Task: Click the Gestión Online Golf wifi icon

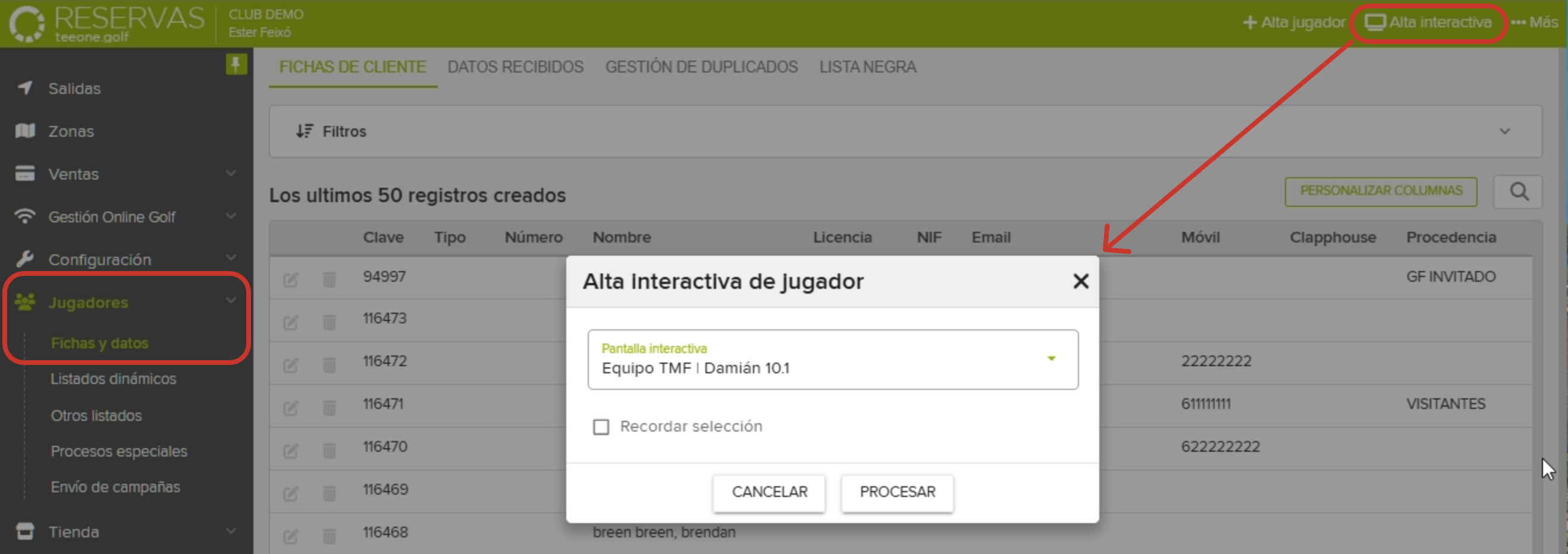Action: pos(25,215)
